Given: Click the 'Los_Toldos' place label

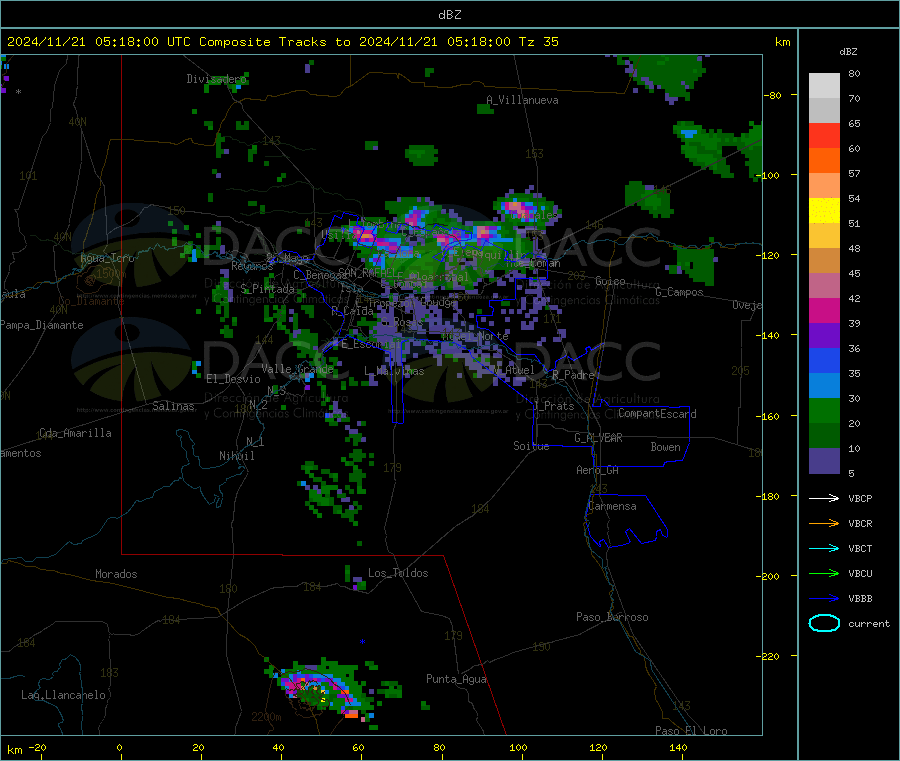Looking at the screenshot, I should [398, 573].
